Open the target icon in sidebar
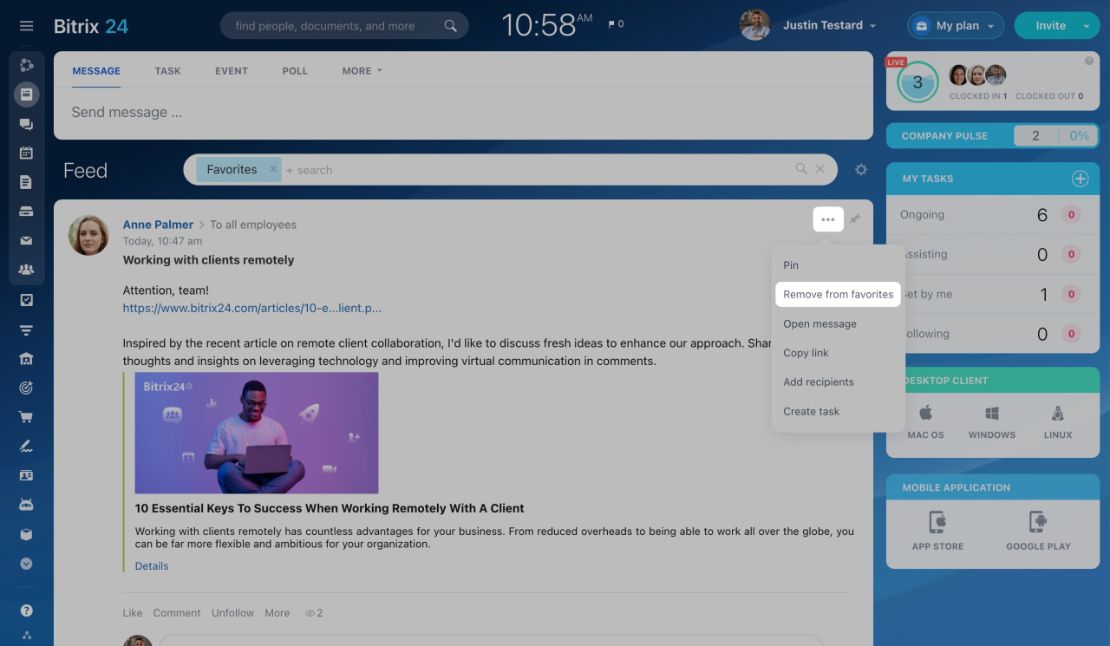The image size is (1110, 646). pyautogui.click(x=26, y=388)
